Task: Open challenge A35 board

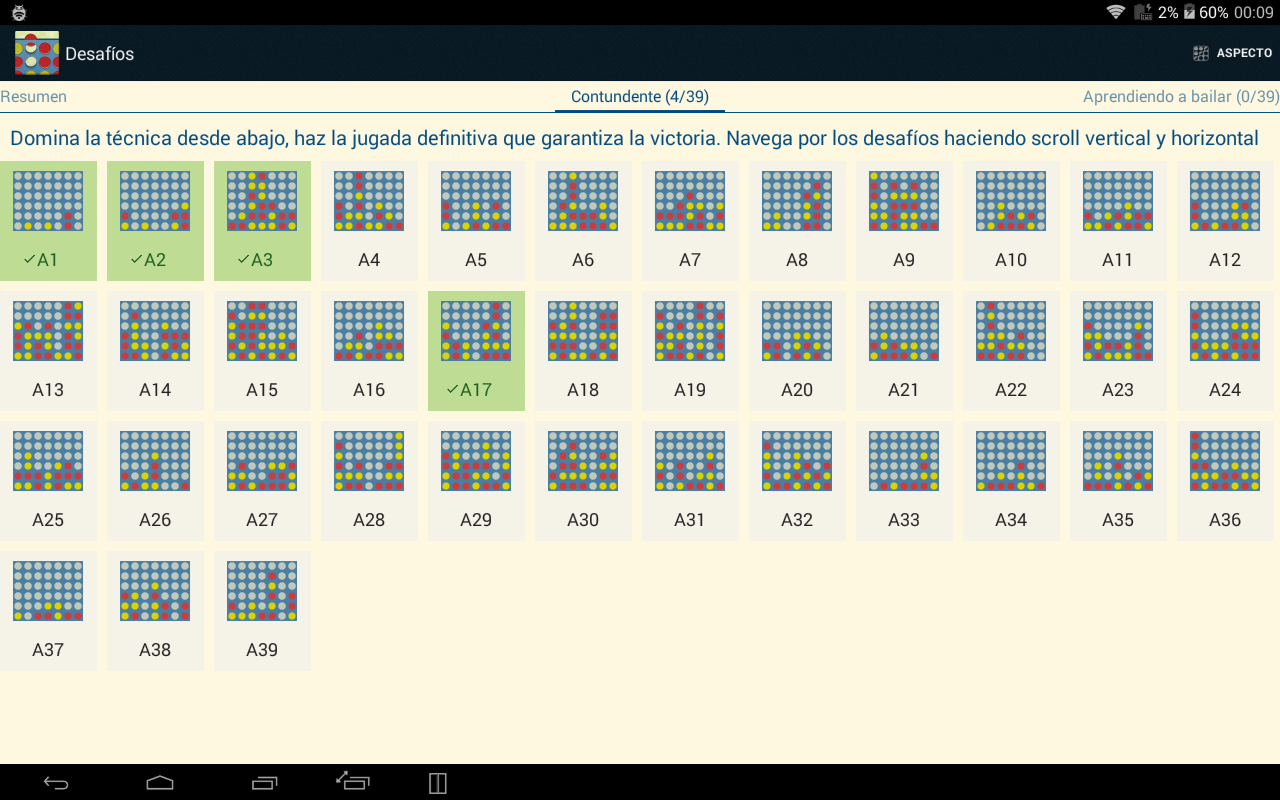Action: pos(1118,481)
